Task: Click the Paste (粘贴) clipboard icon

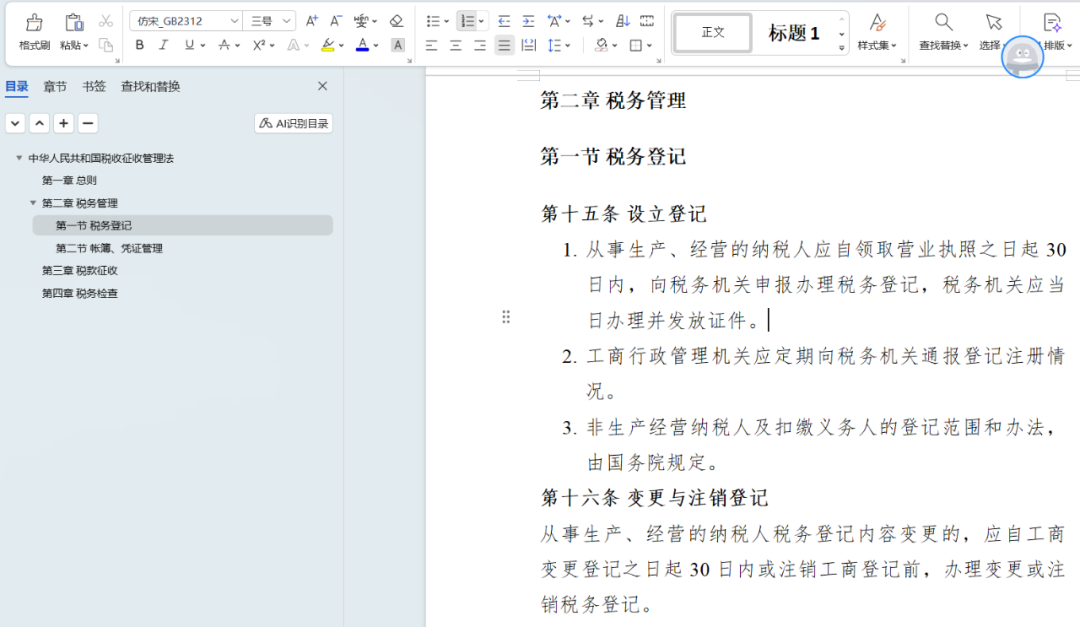Action: pyautogui.click(x=74, y=23)
